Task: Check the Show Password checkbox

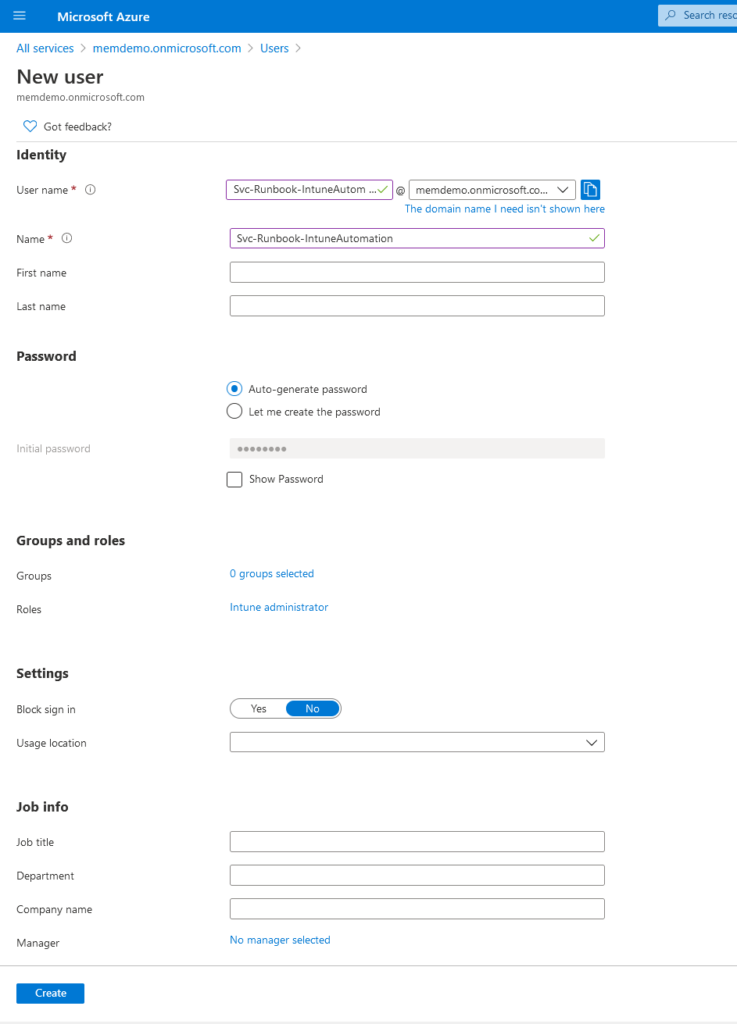Action: point(234,479)
